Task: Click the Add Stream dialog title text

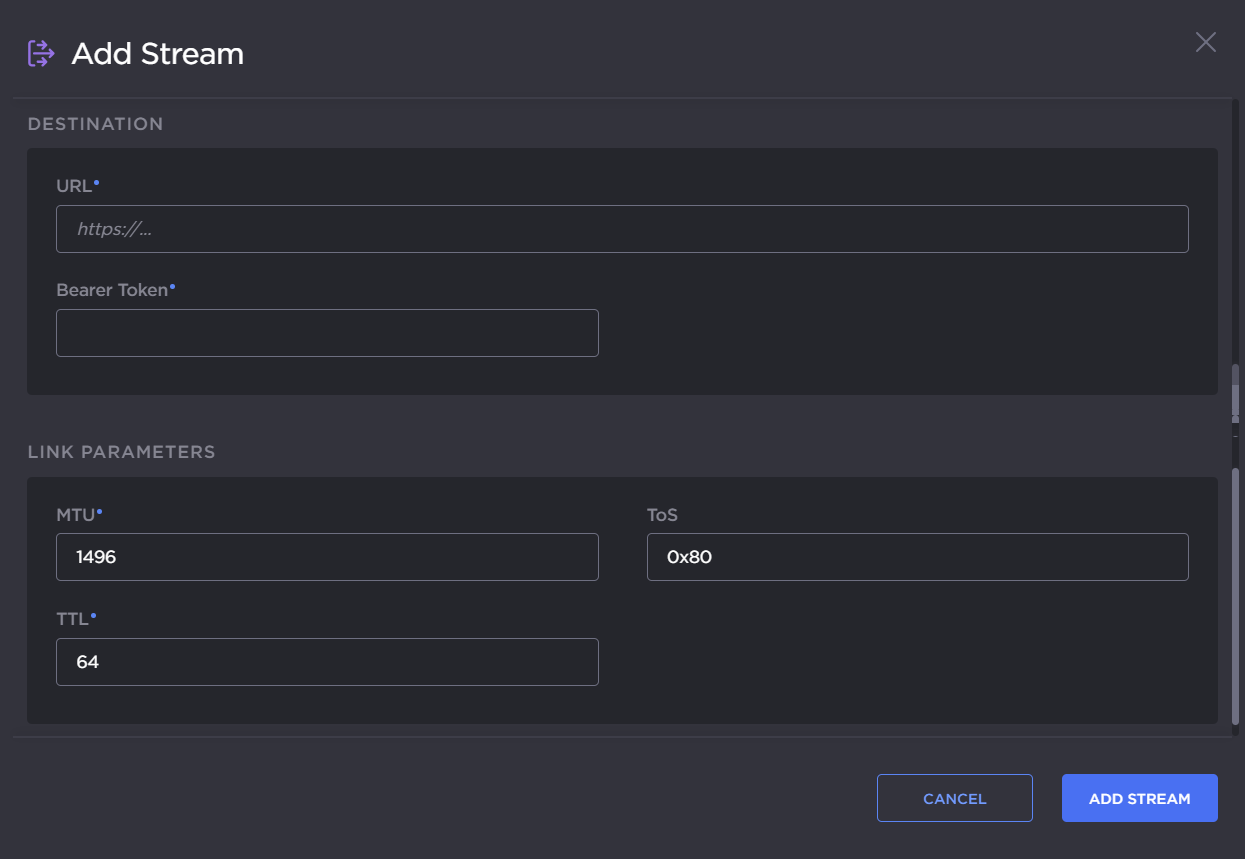Action: (157, 54)
